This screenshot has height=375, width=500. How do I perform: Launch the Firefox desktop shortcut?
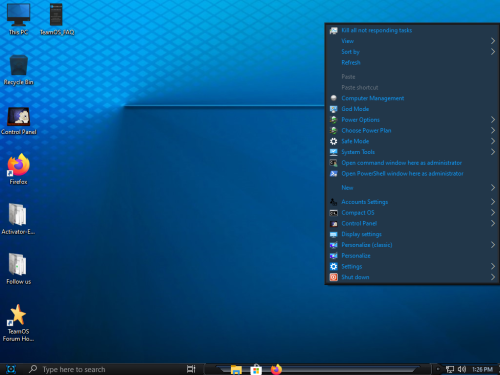tap(19, 169)
